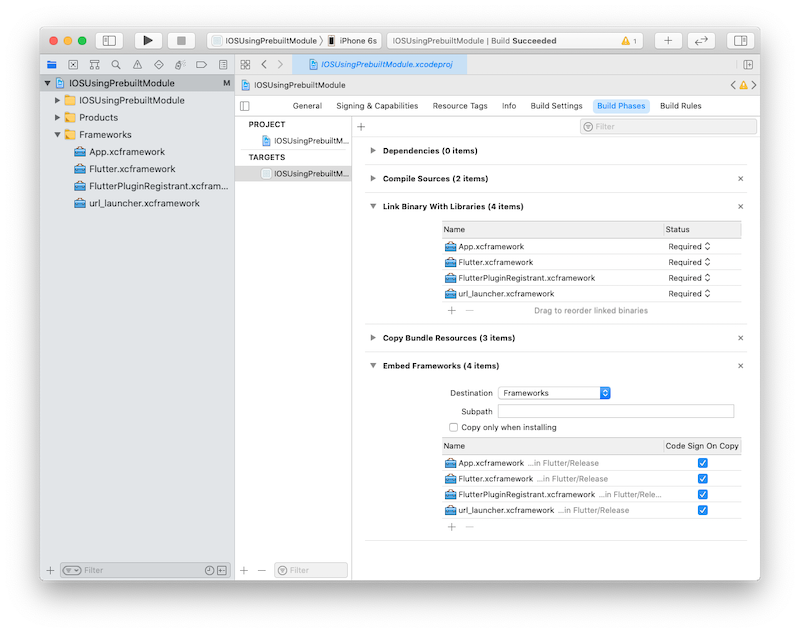Expand Products folder in navigator
Image resolution: width=800 pixels, height=633 pixels.
(57, 117)
